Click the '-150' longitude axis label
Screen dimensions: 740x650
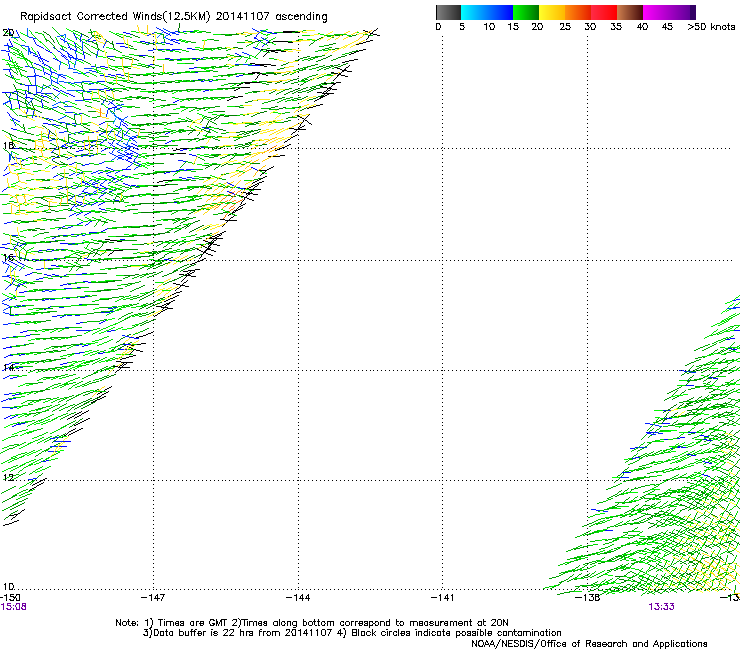point(10,598)
